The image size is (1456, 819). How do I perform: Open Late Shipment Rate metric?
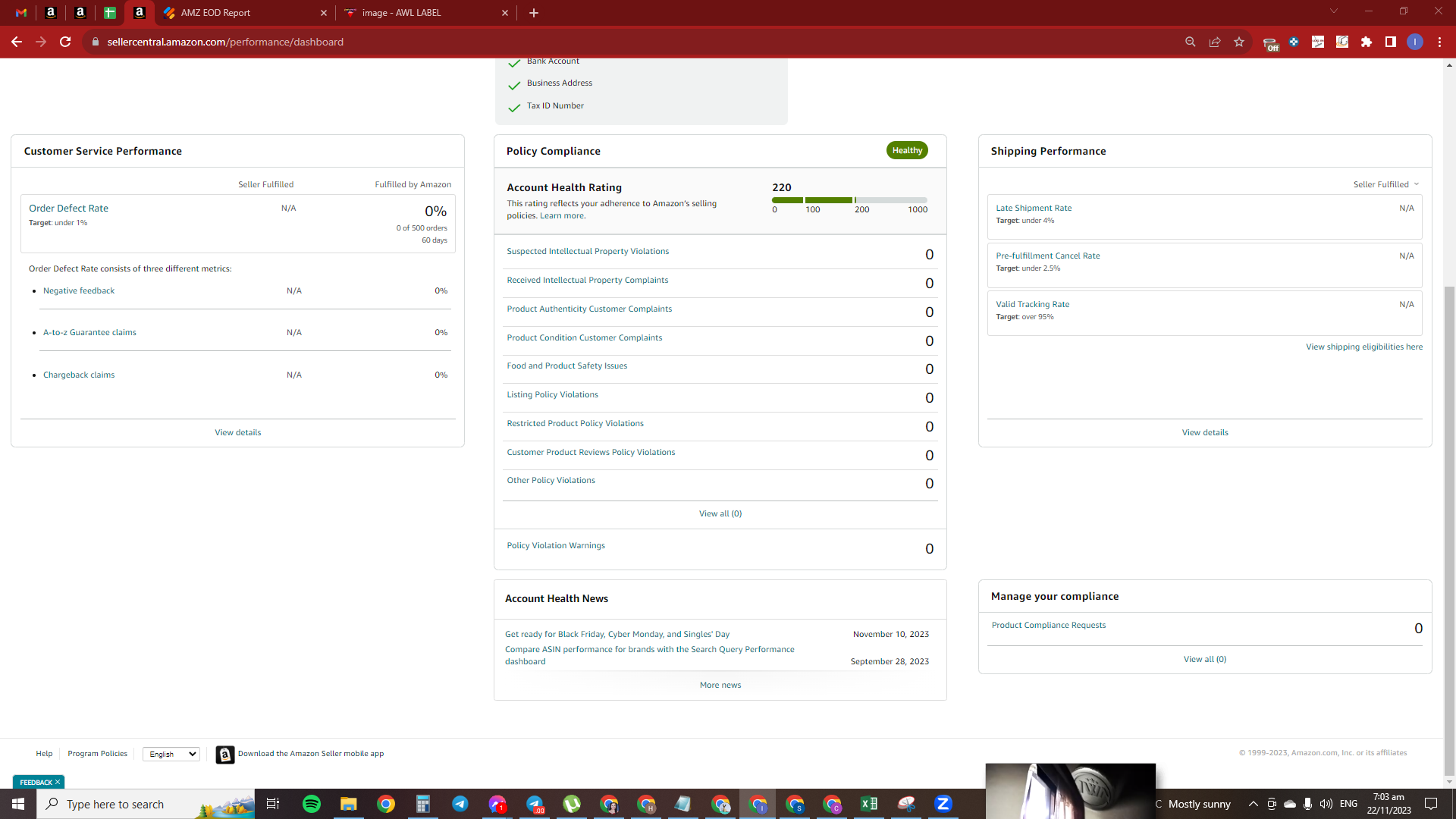[x=1034, y=209]
